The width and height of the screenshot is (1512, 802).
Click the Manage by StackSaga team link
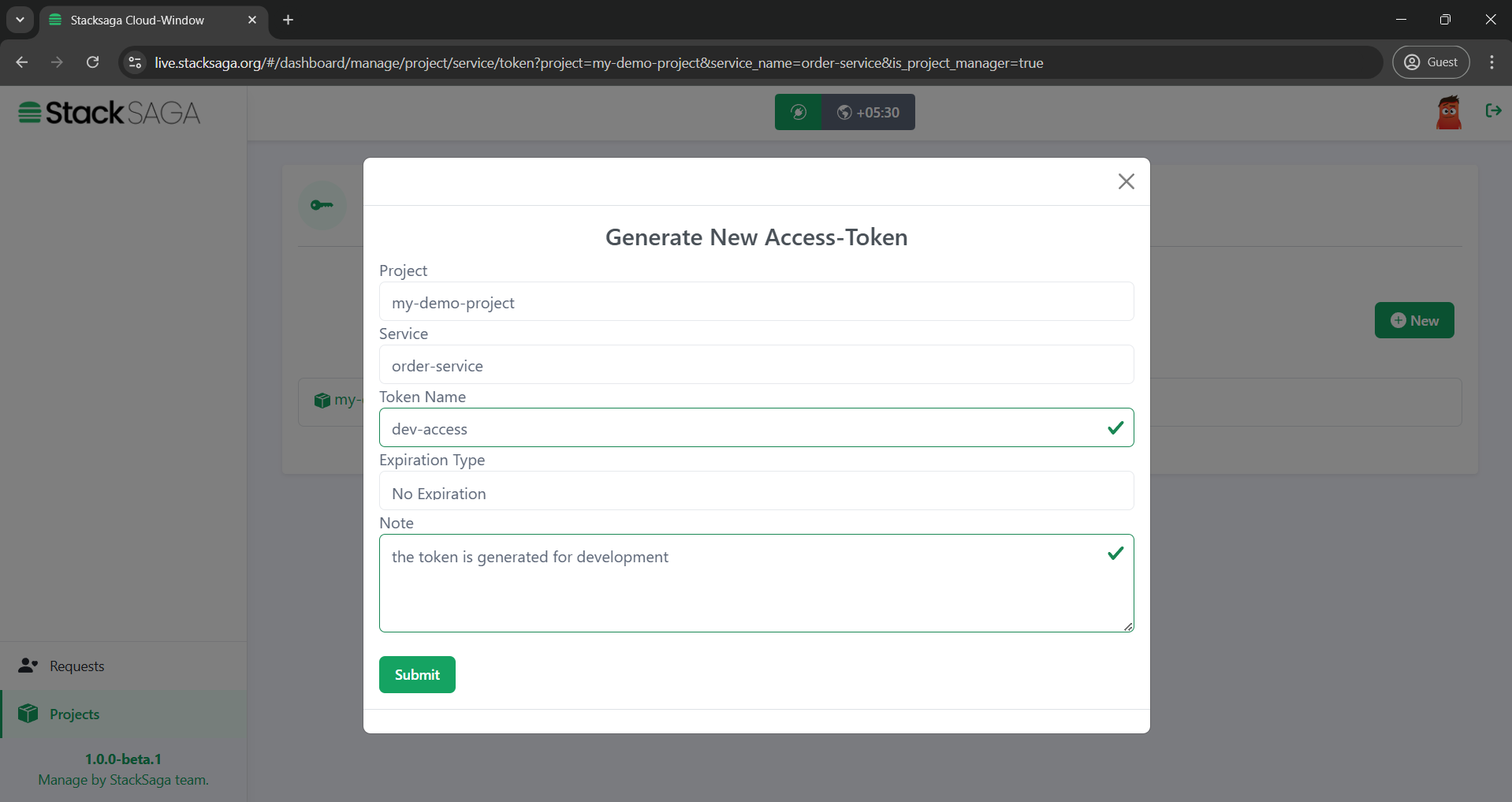coord(123,779)
